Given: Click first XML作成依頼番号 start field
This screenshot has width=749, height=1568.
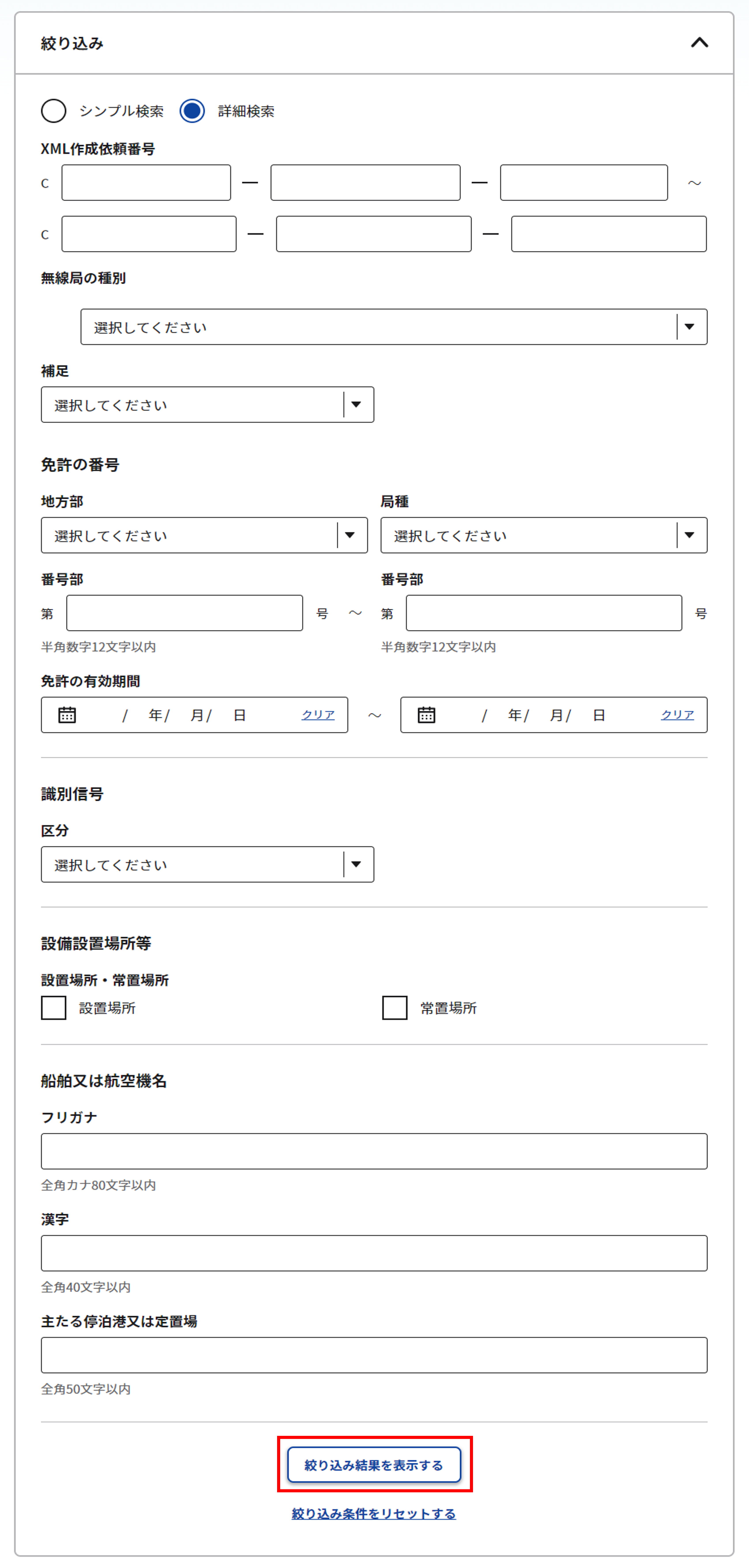Looking at the screenshot, I should (x=146, y=183).
